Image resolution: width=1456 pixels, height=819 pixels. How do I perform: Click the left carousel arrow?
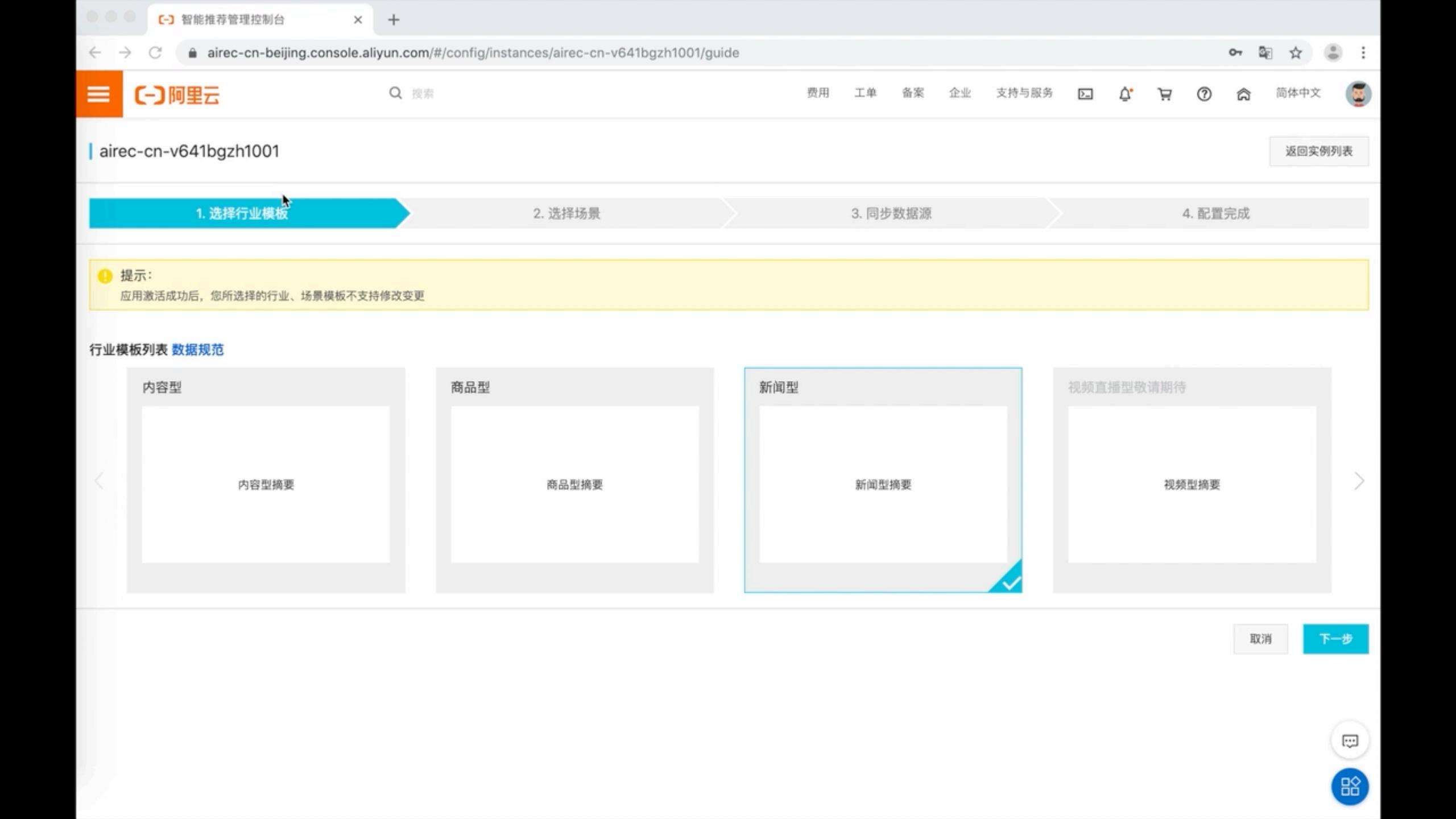(99, 481)
